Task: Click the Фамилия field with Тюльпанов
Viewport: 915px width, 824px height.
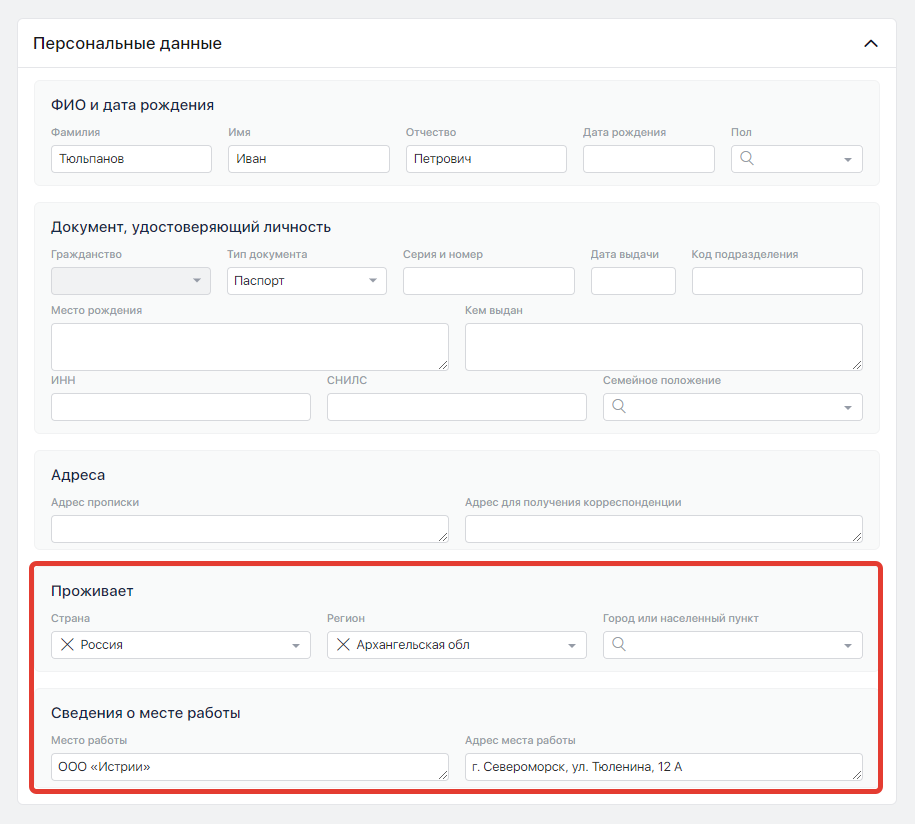Action: click(131, 159)
